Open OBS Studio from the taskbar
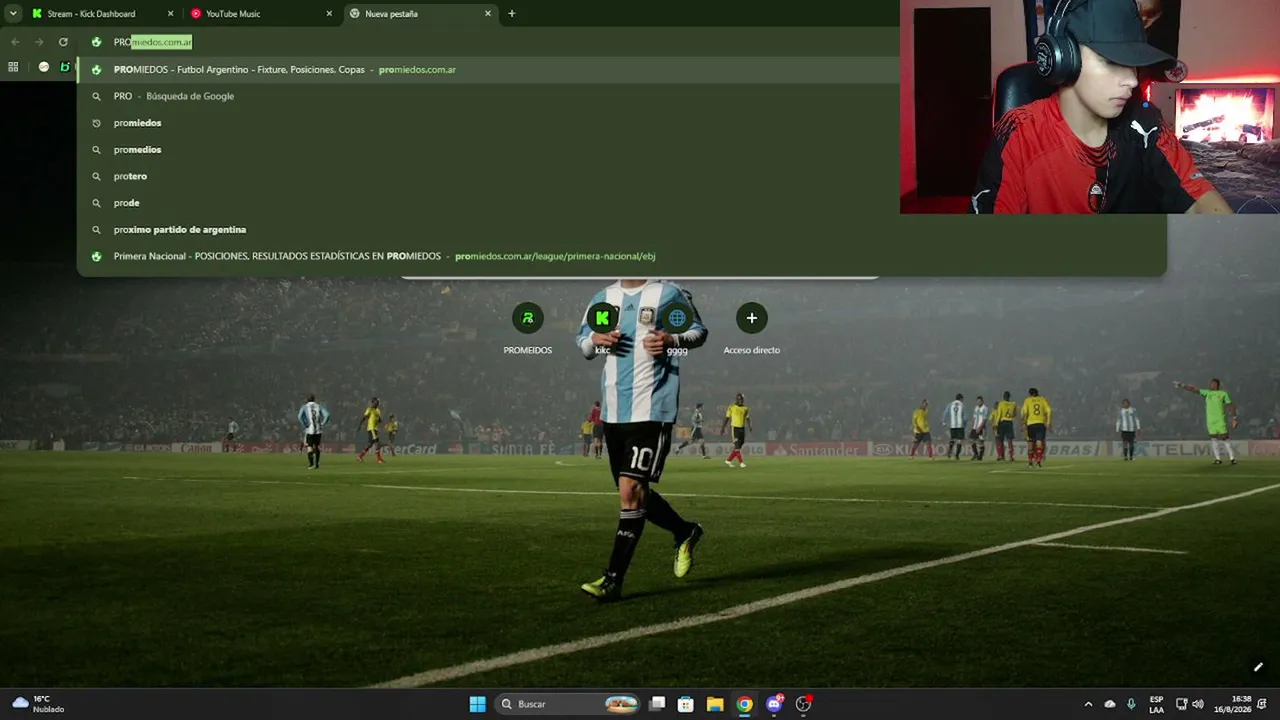The height and width of the screenshot is (720, 1280). [x=803, y=704]
